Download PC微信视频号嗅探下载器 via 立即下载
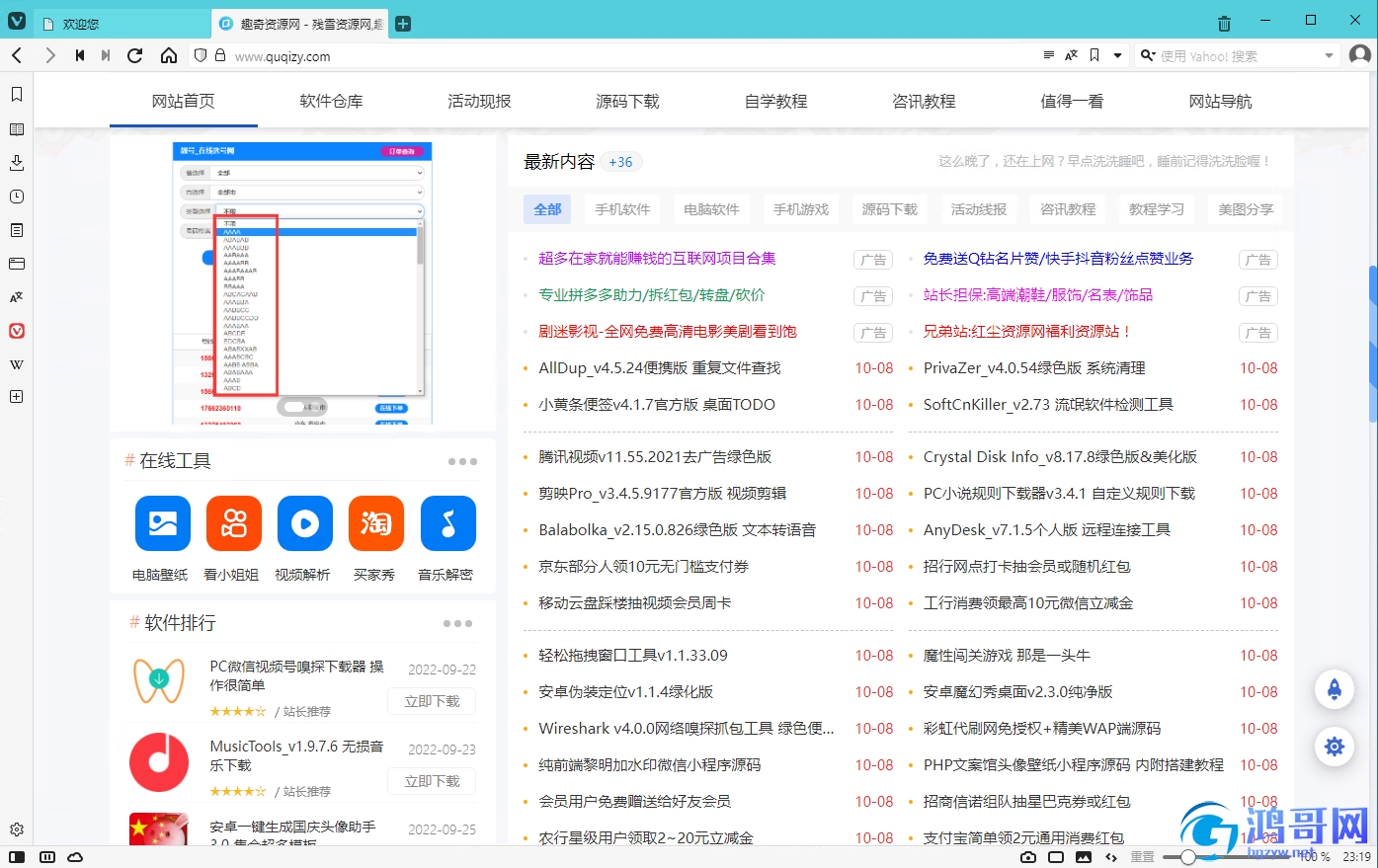 [x=432, y=701]
